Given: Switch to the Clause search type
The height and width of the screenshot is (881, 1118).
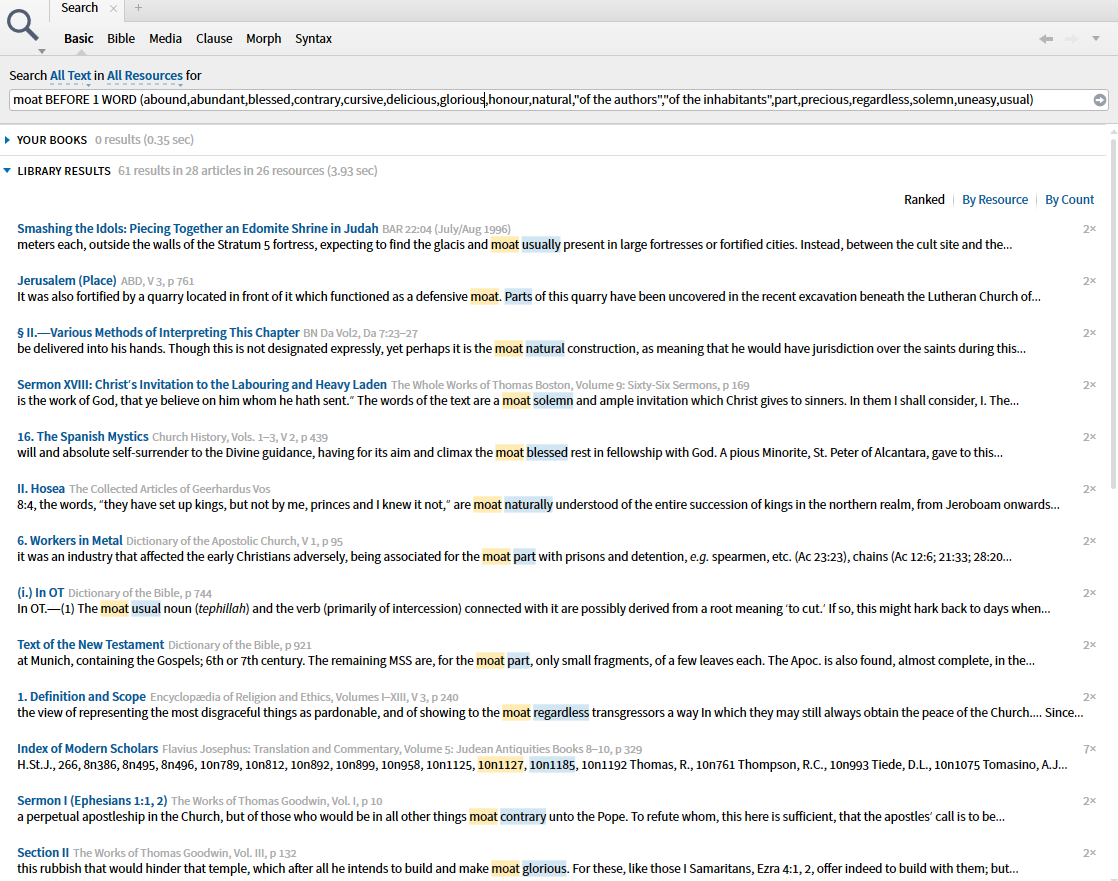Looking at the screenshot, I should pos(214,38).
